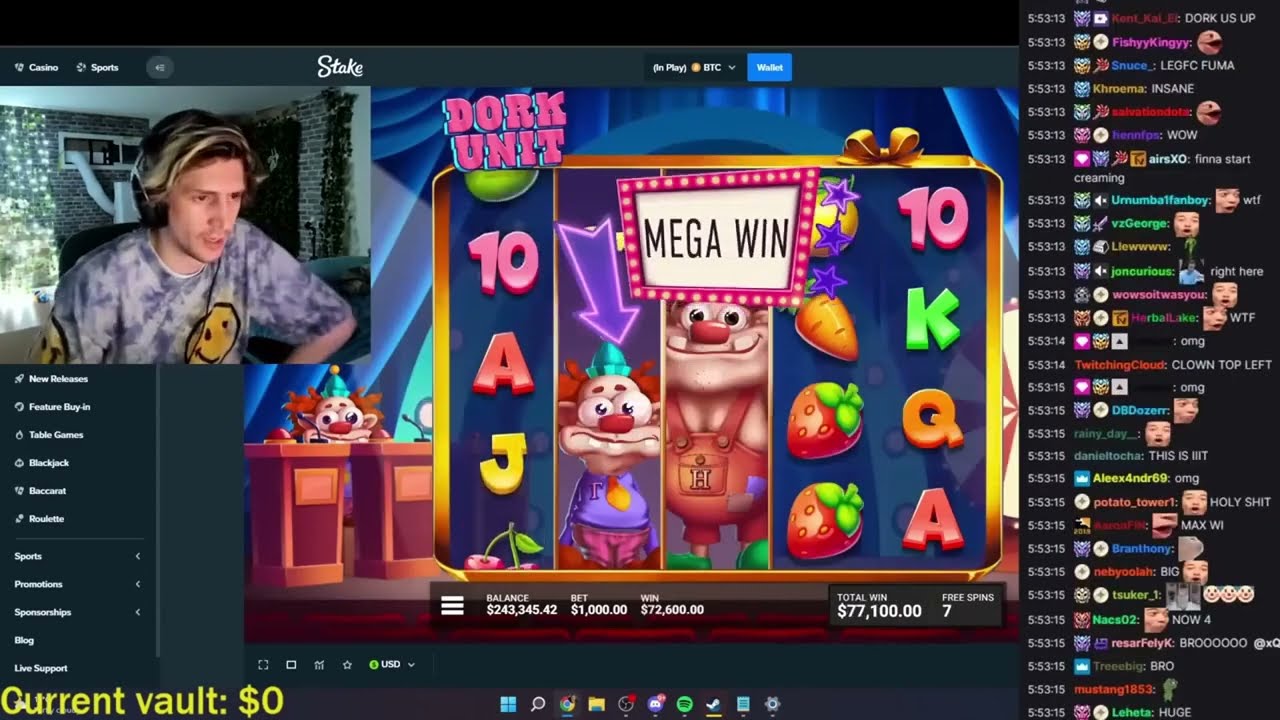
Task: Open Spotify from the taskbar
Action: point(684,704)
